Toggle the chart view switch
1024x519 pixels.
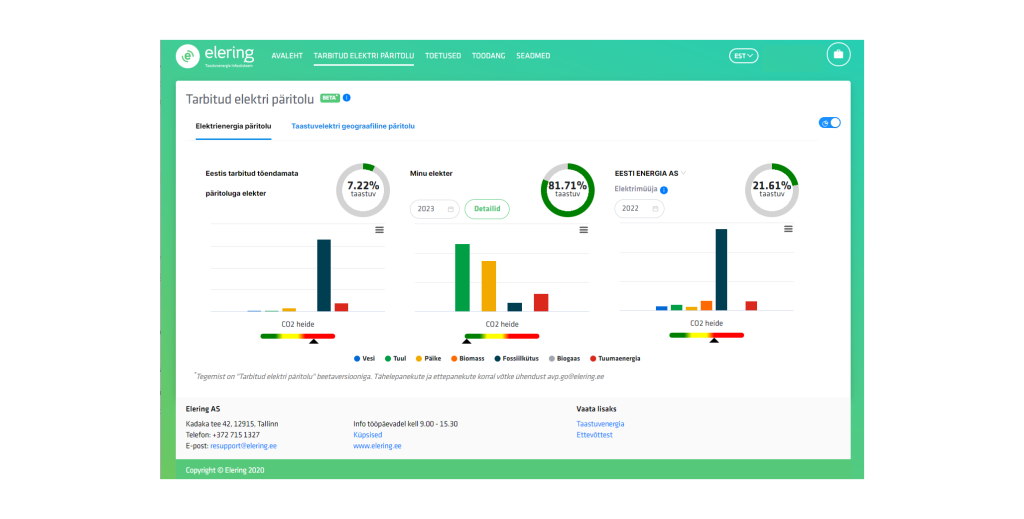[829, 123]
